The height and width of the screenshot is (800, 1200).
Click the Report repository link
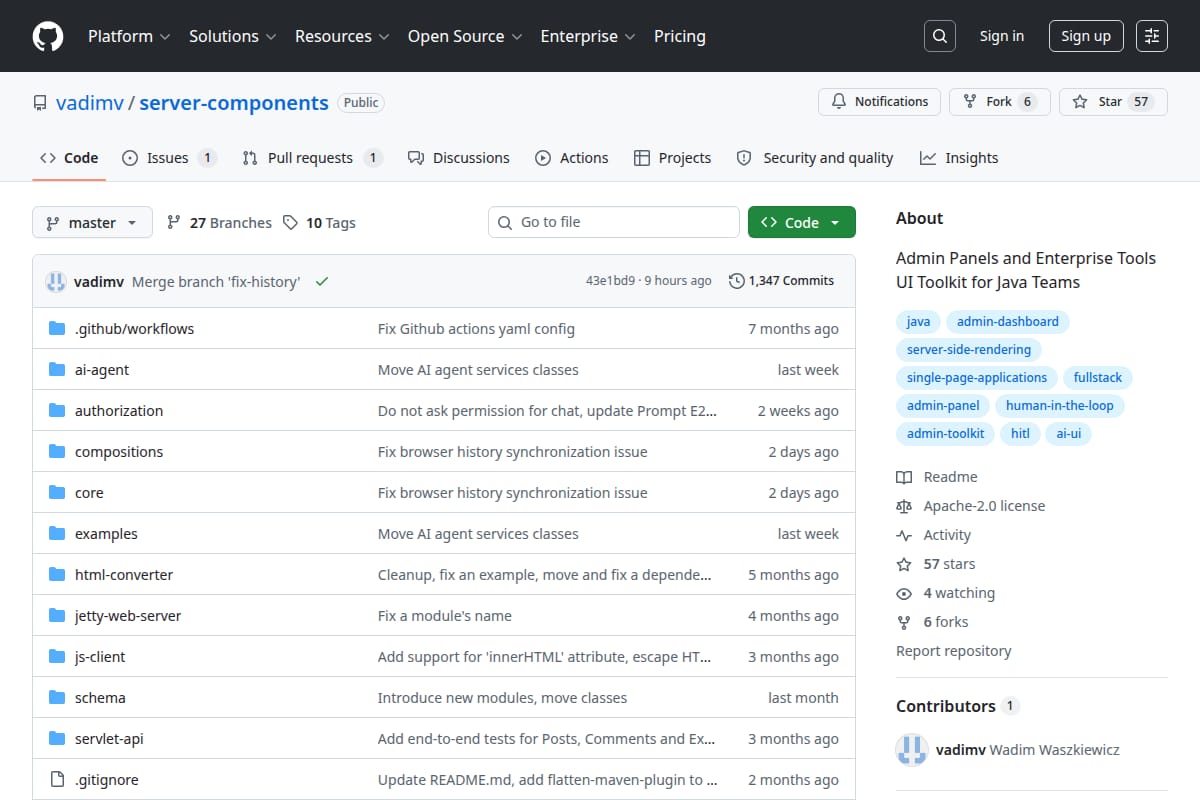954,651
